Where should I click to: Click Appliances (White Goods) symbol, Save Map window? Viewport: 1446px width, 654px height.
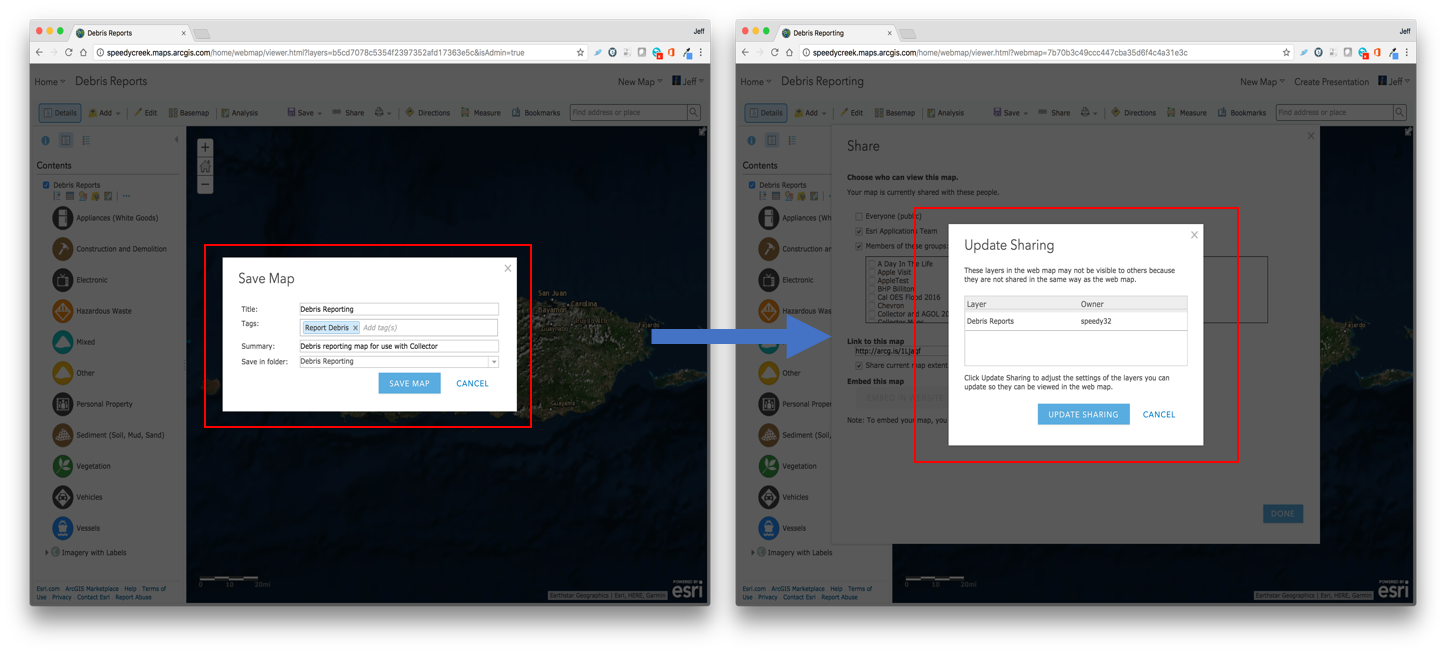63,217
